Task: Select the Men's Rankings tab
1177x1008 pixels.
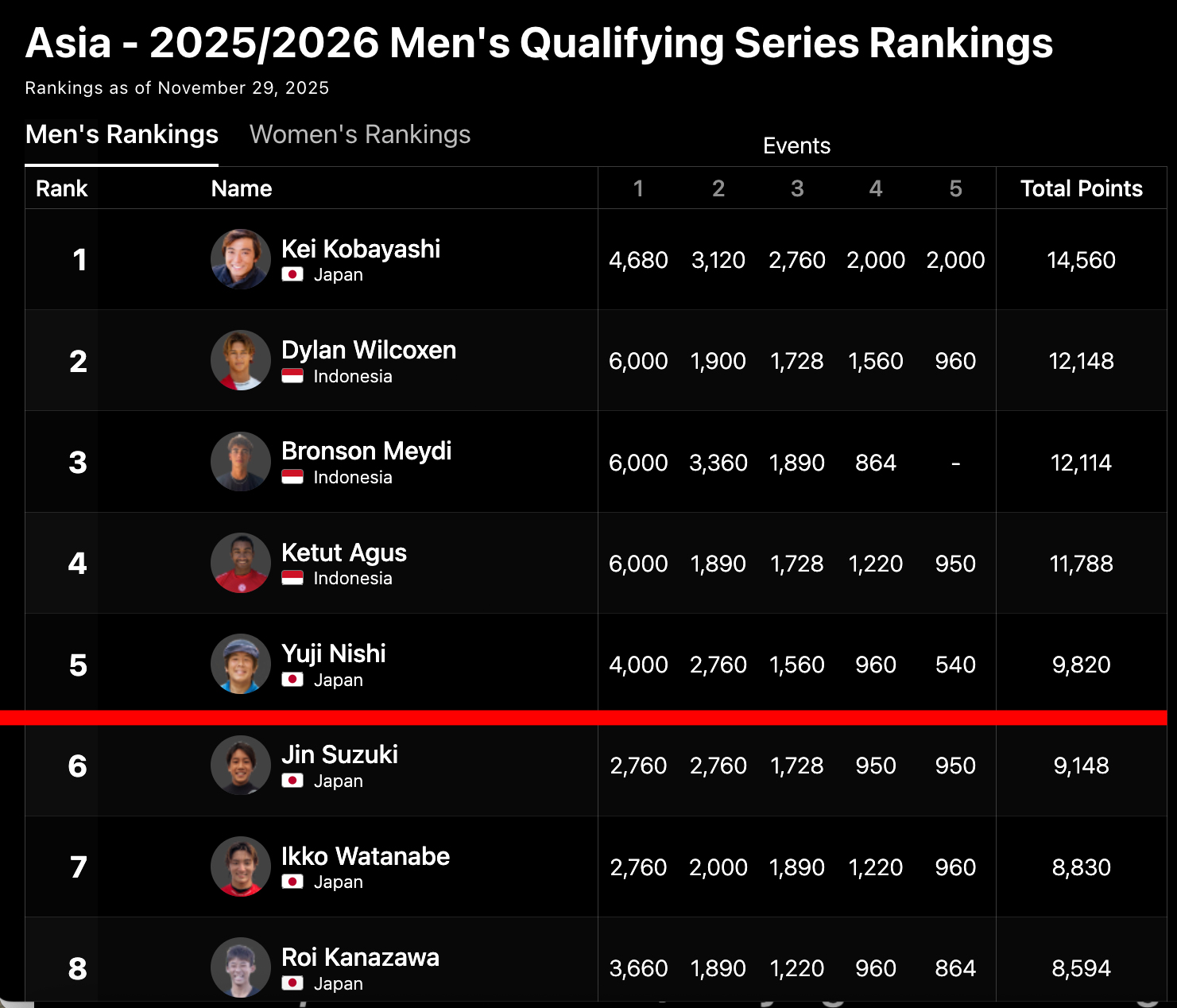Action: coord(122,135)
